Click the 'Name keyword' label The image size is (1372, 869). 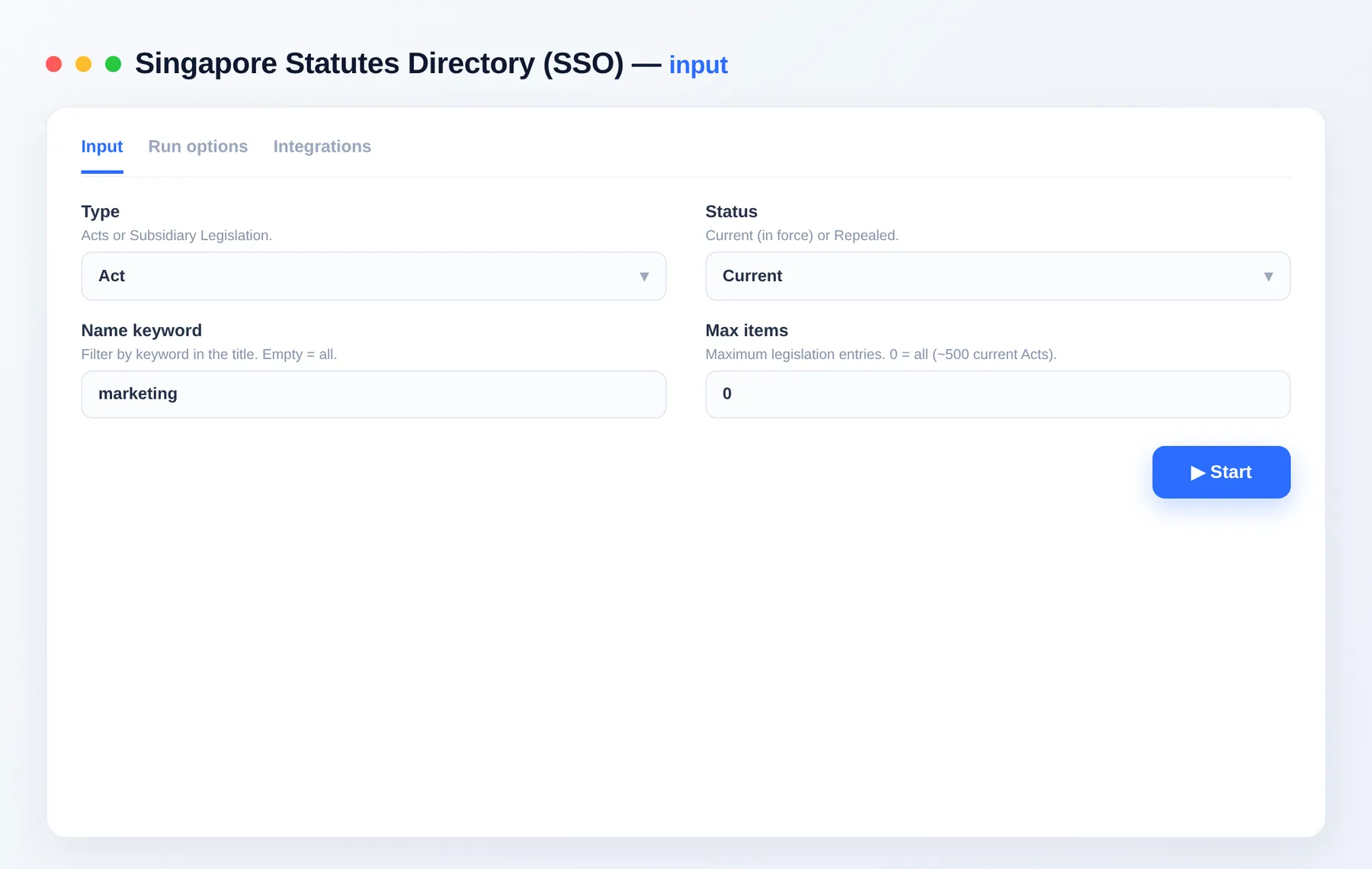point(142,330)
